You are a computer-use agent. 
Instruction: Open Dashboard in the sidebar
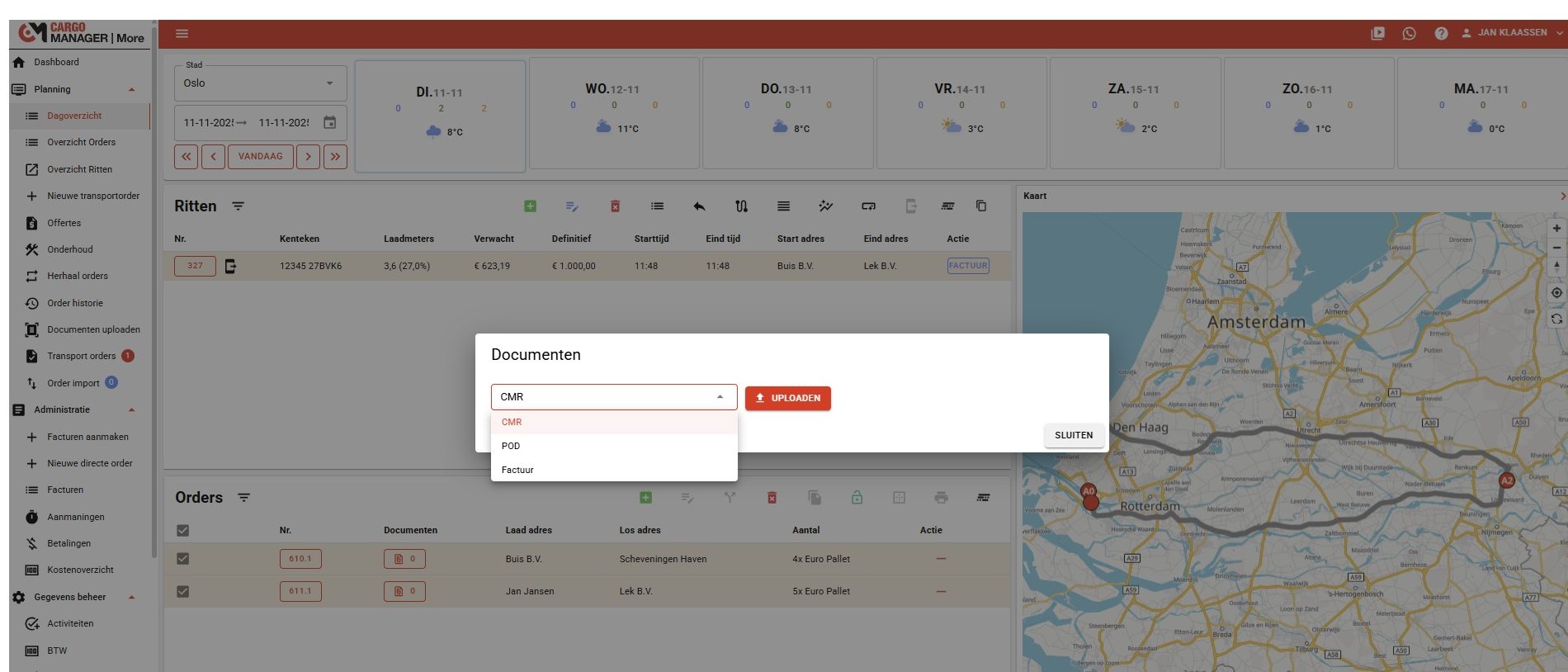click(x=56, y=62)
